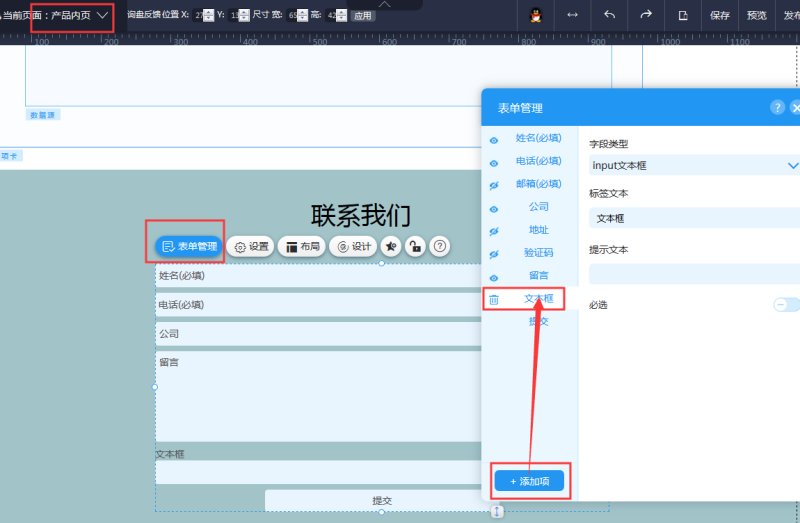
Task: Click the lock icon in form toolbar
Action: click(x=414, y=246)
